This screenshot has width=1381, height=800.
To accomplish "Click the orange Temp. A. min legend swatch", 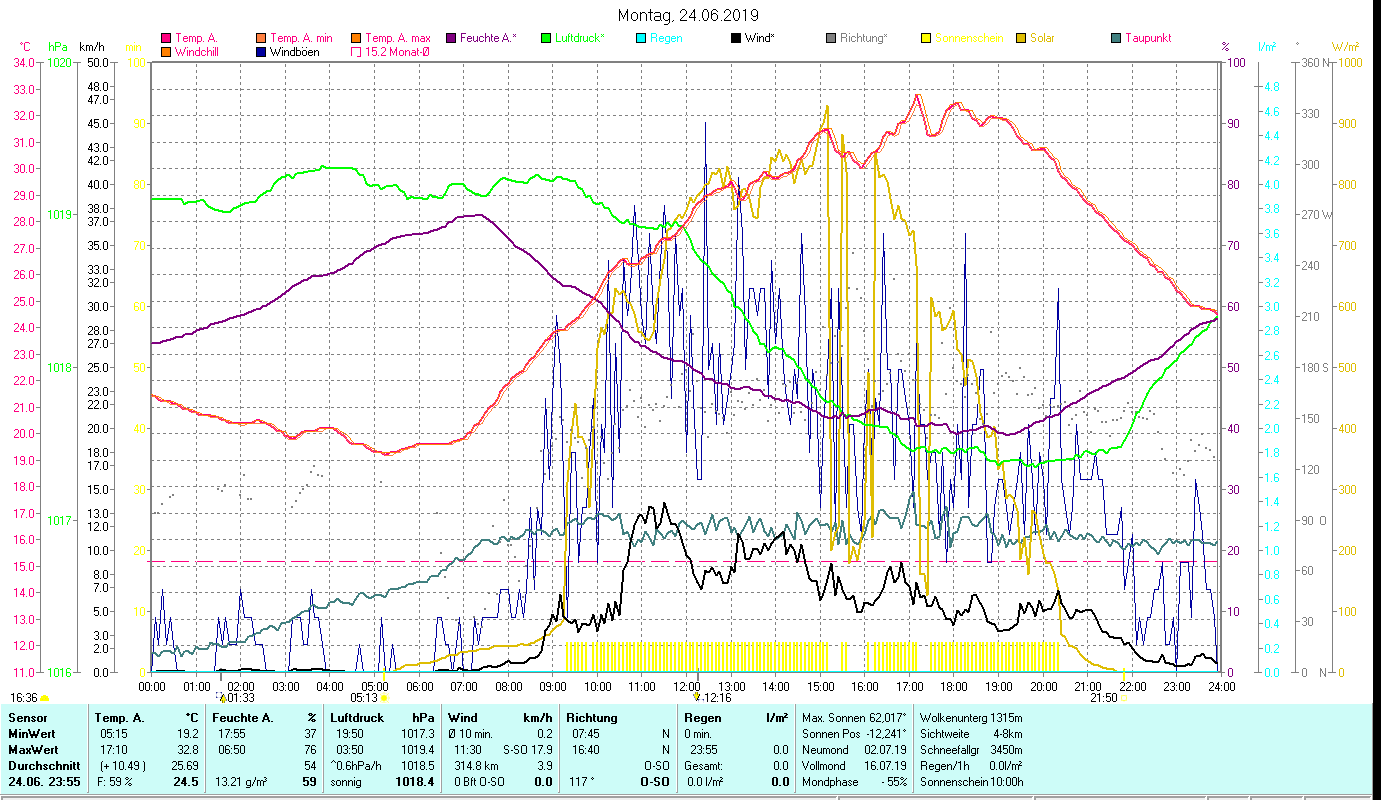I will [262, 38].
